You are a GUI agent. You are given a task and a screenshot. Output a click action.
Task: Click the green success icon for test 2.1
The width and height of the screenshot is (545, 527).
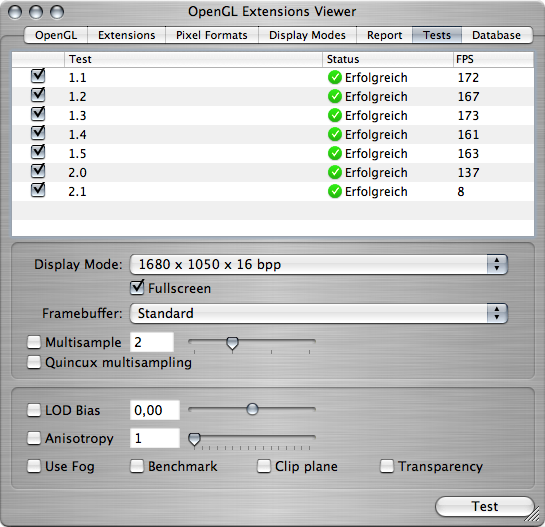click(x=335, y=191)
